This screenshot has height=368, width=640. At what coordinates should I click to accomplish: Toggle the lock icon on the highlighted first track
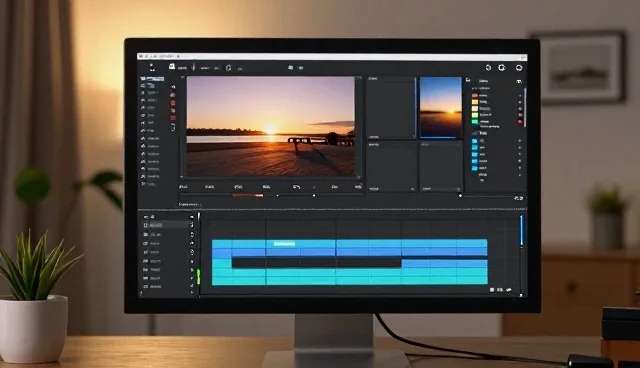[x=191, y=225]
